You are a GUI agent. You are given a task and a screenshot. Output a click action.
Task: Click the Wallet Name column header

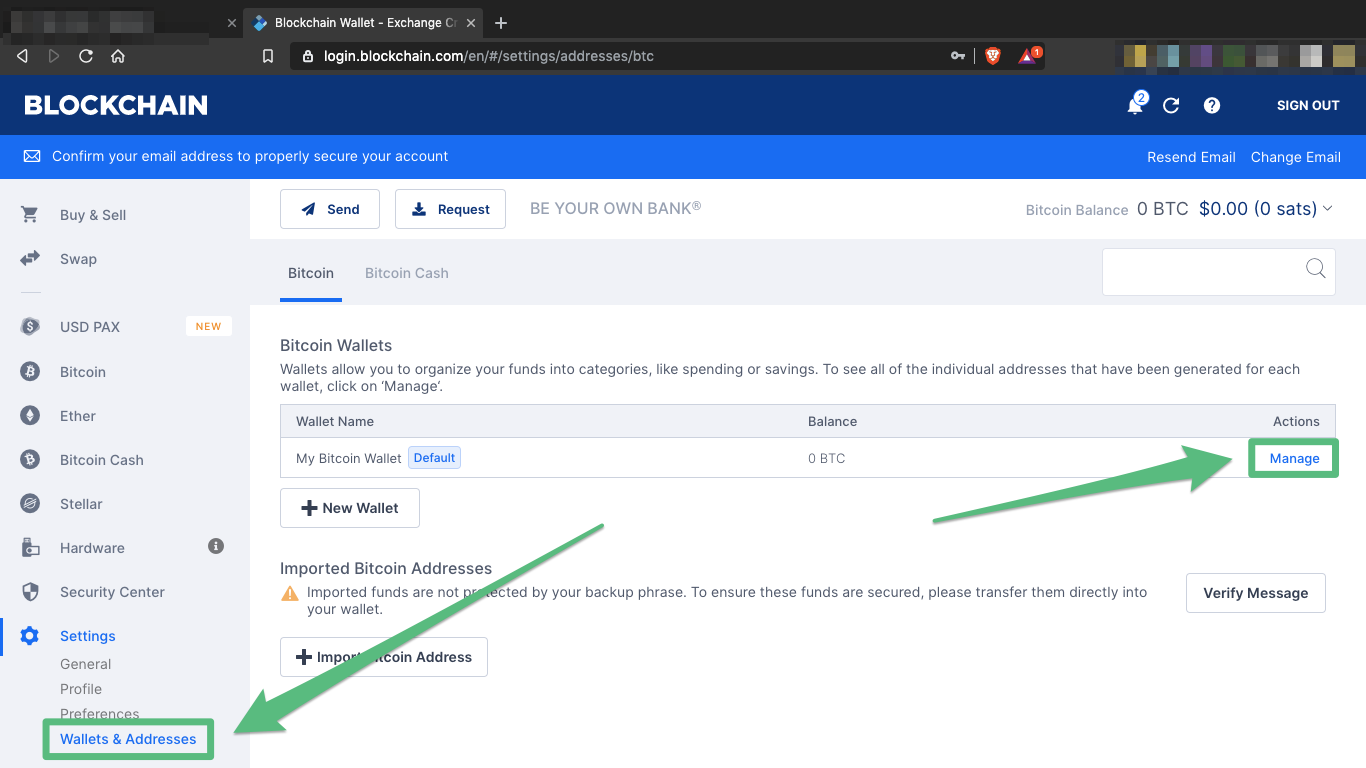(335, 421)
